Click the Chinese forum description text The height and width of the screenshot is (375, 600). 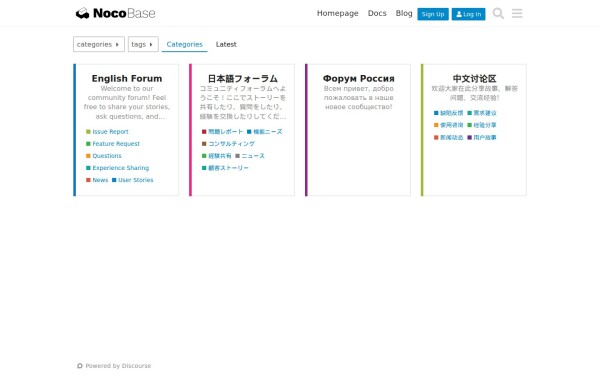point(474,93)
